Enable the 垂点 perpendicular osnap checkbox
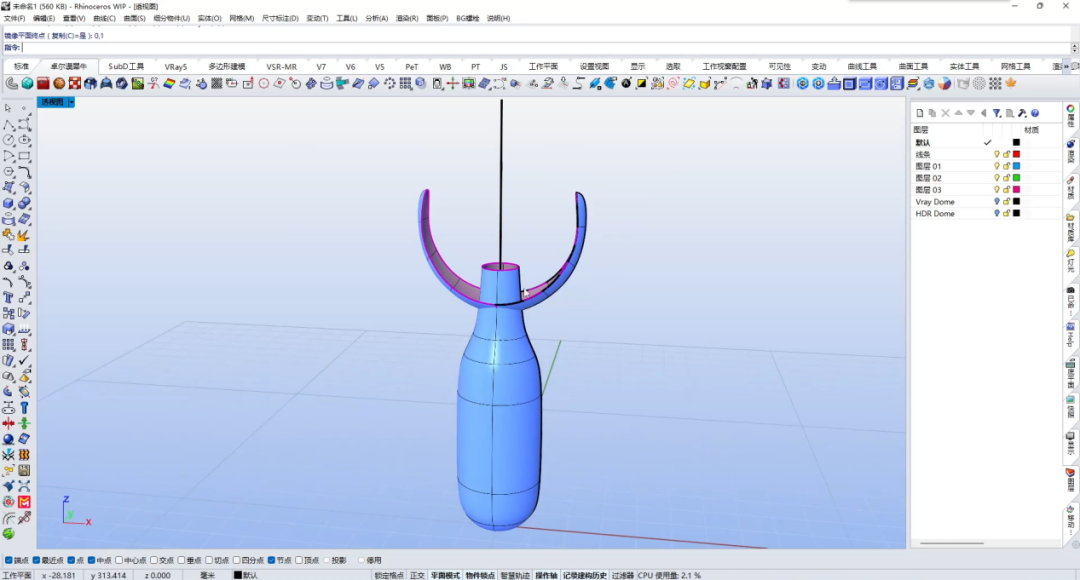The height and width of the screenshot is (580, 1080). [181, 560]
